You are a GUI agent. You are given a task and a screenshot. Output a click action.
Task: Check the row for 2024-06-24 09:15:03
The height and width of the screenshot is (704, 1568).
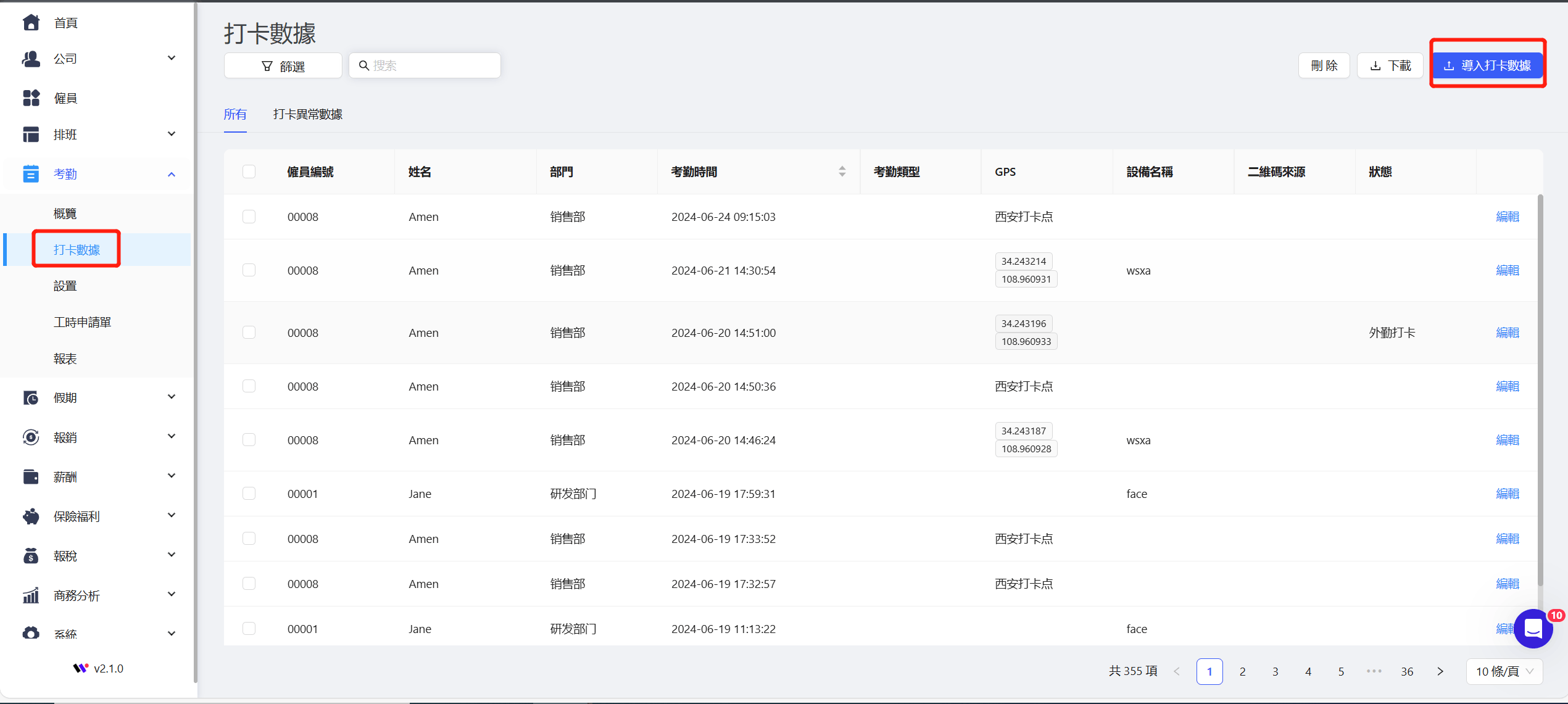click(249, 217)
